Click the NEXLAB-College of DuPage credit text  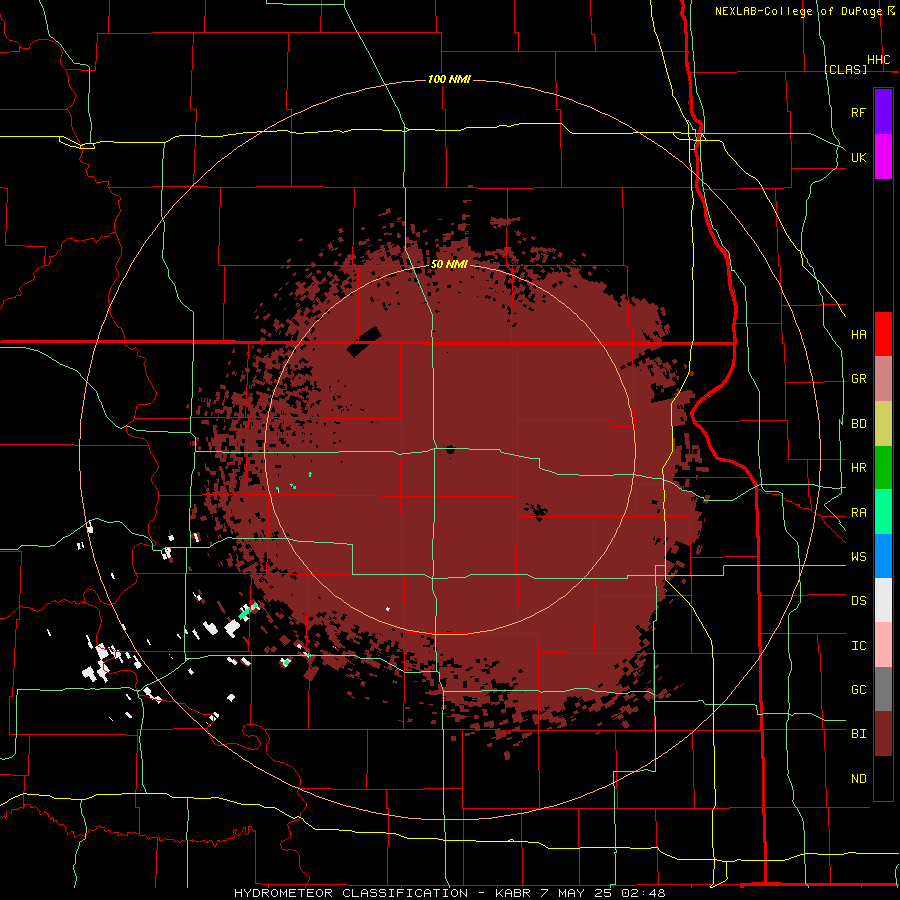[x=798, y=11]
